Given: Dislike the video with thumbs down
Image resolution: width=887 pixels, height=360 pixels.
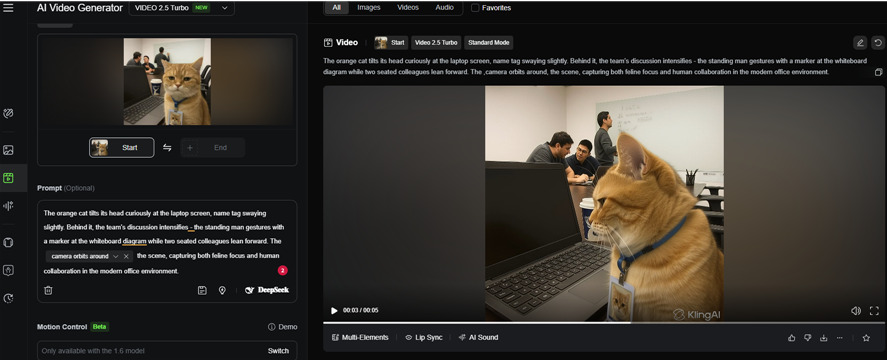Looking at the screenshot, I should [807, 338].
